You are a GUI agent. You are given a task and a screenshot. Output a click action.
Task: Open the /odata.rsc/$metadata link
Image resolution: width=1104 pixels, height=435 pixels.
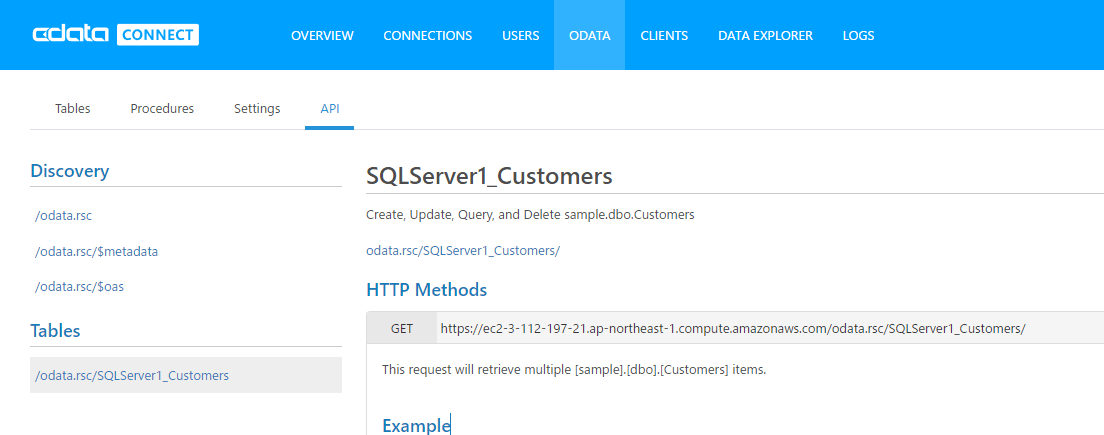[x=96, y=251]
